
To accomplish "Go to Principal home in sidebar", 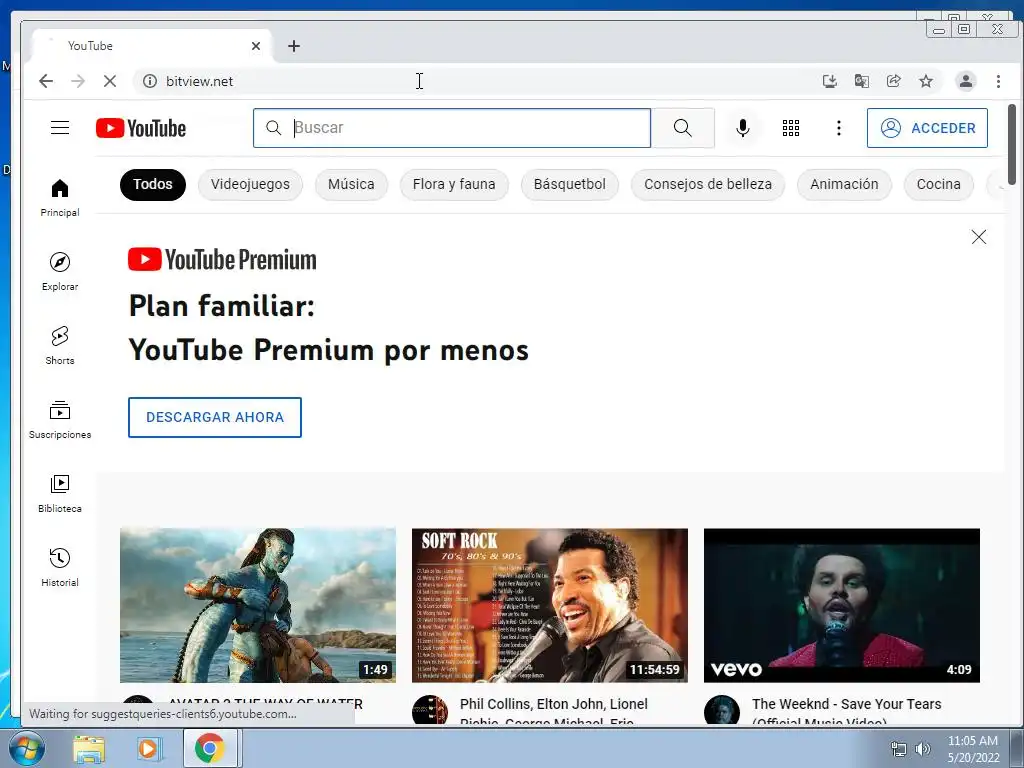I will pos(60,198).
